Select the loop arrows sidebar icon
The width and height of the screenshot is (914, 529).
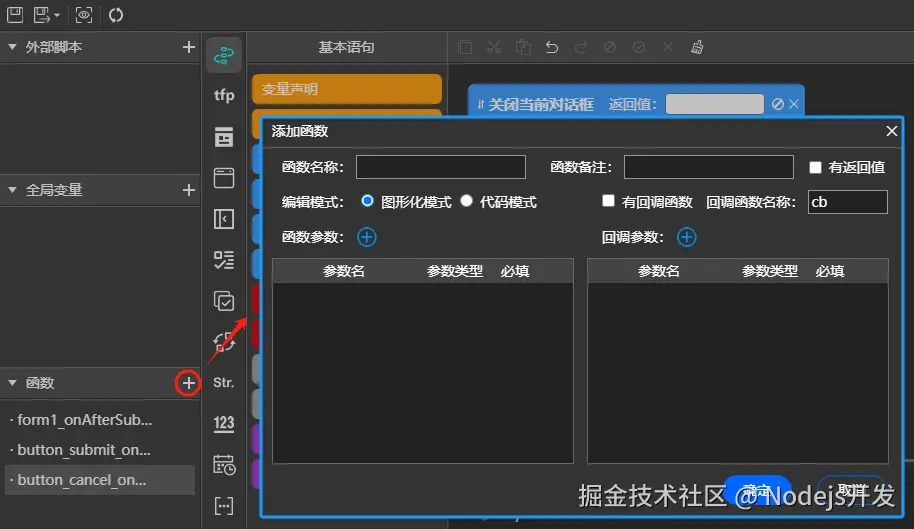(224, 342)
